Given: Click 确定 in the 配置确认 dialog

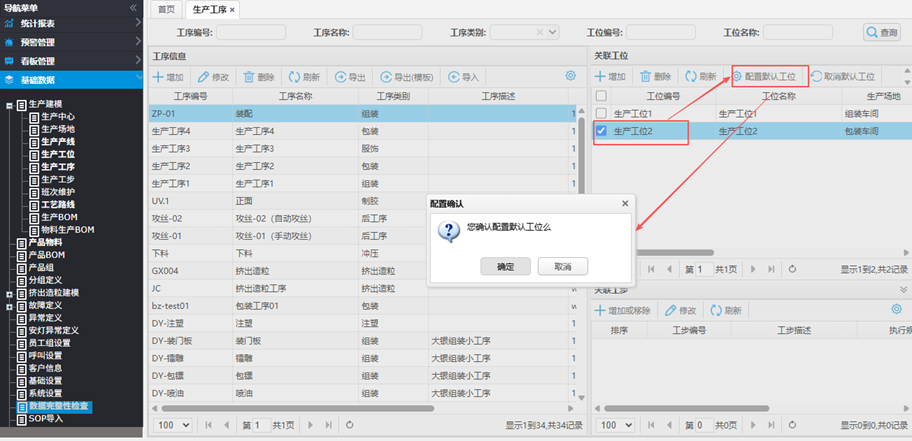Looking at the screenshot, I should coord(505,266).
